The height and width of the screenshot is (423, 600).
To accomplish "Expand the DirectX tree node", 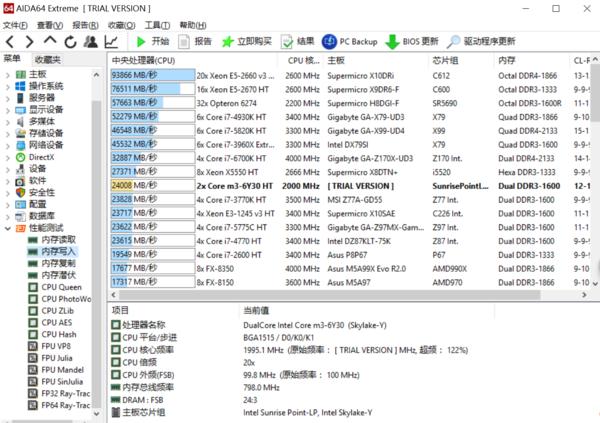I will [x=8, y=157].
